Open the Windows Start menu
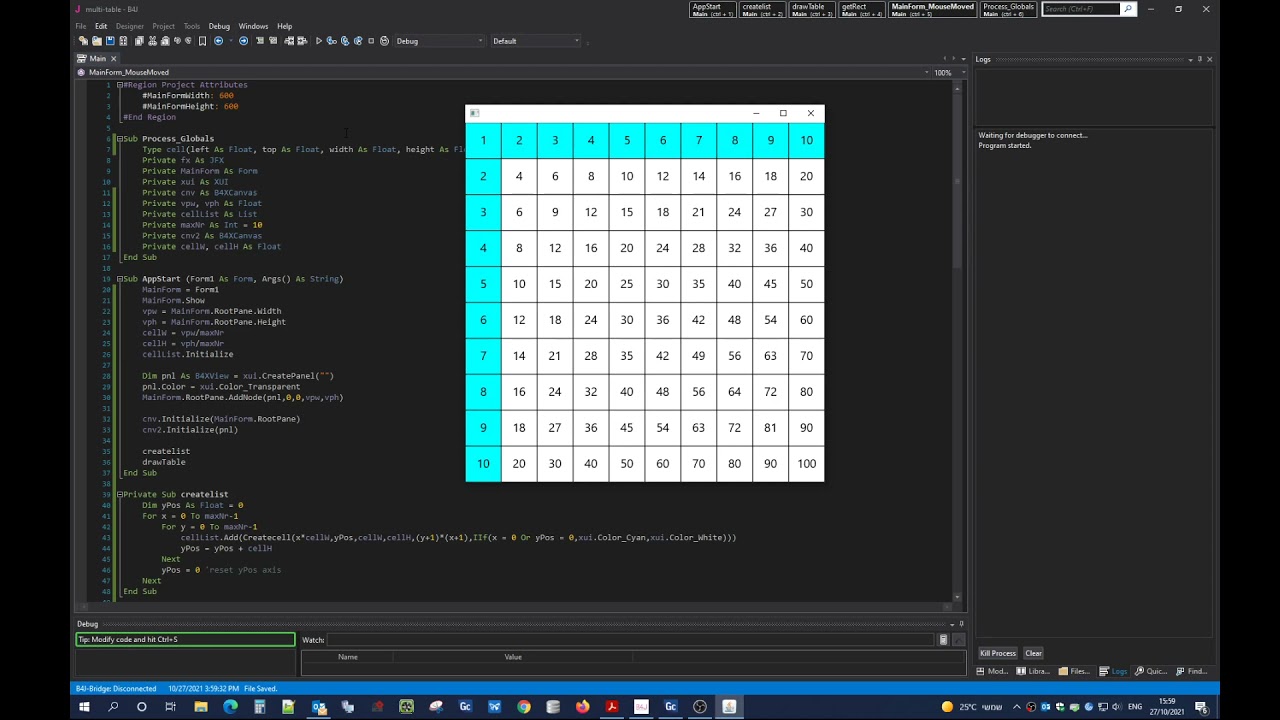1280x720 pixels. [x=84, y=707]
